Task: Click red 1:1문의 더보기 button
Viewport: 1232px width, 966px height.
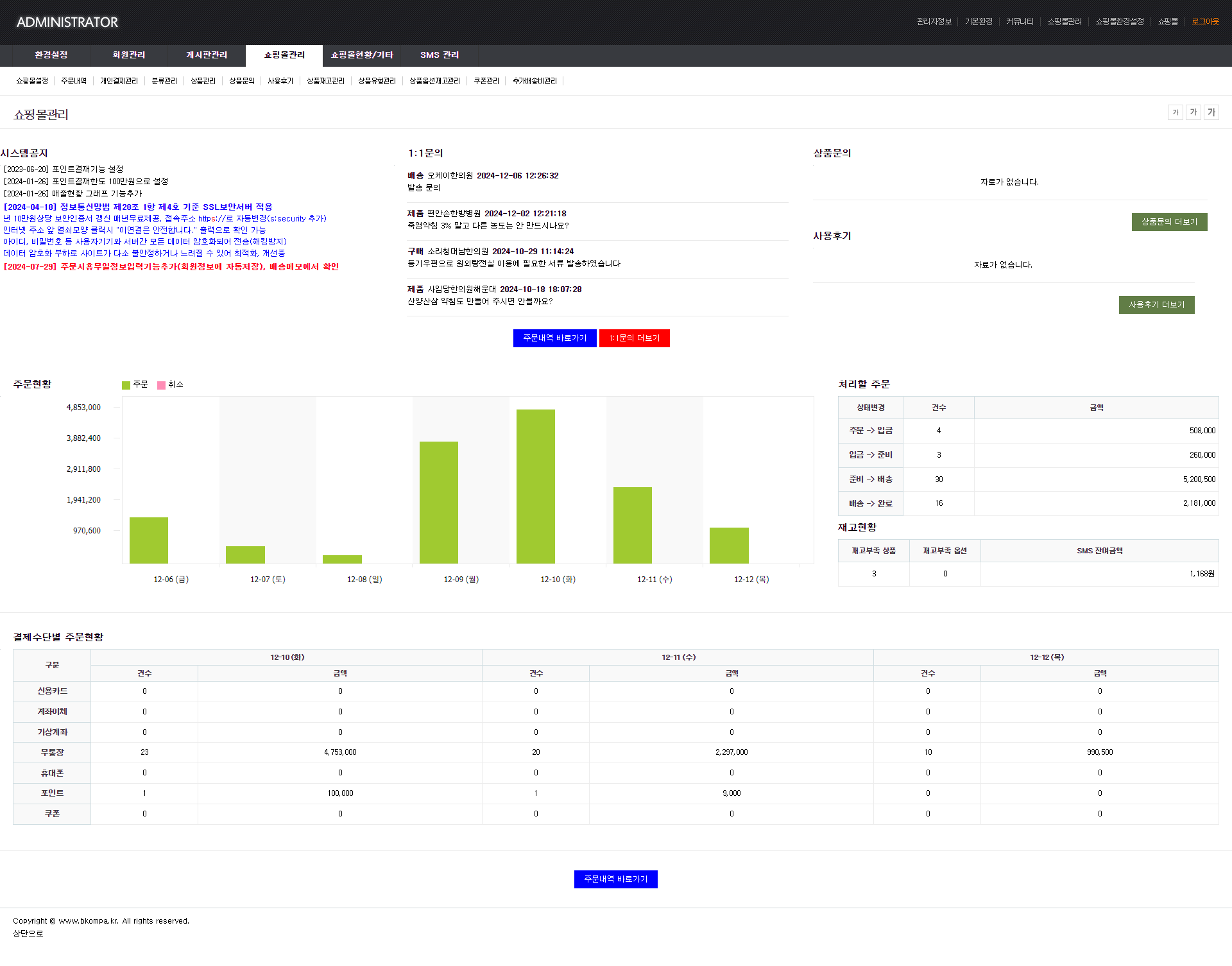Action: [x=634, y=338]
